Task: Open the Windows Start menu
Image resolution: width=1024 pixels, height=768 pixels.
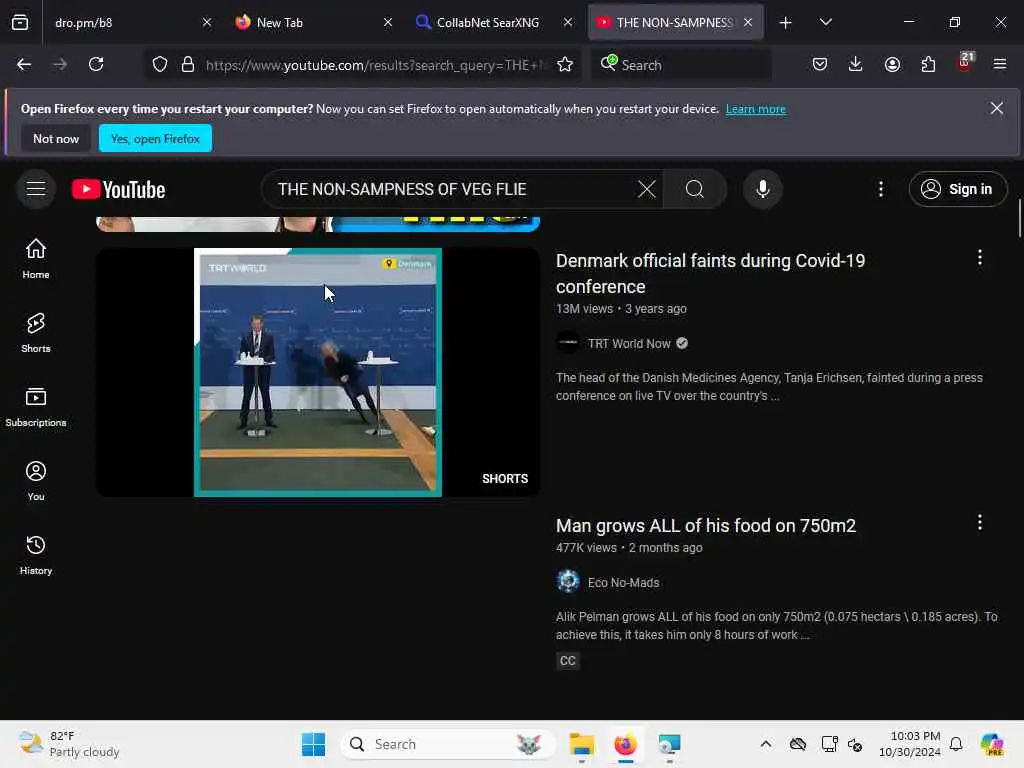Action: pyautogui.click(x=313, y=744)
